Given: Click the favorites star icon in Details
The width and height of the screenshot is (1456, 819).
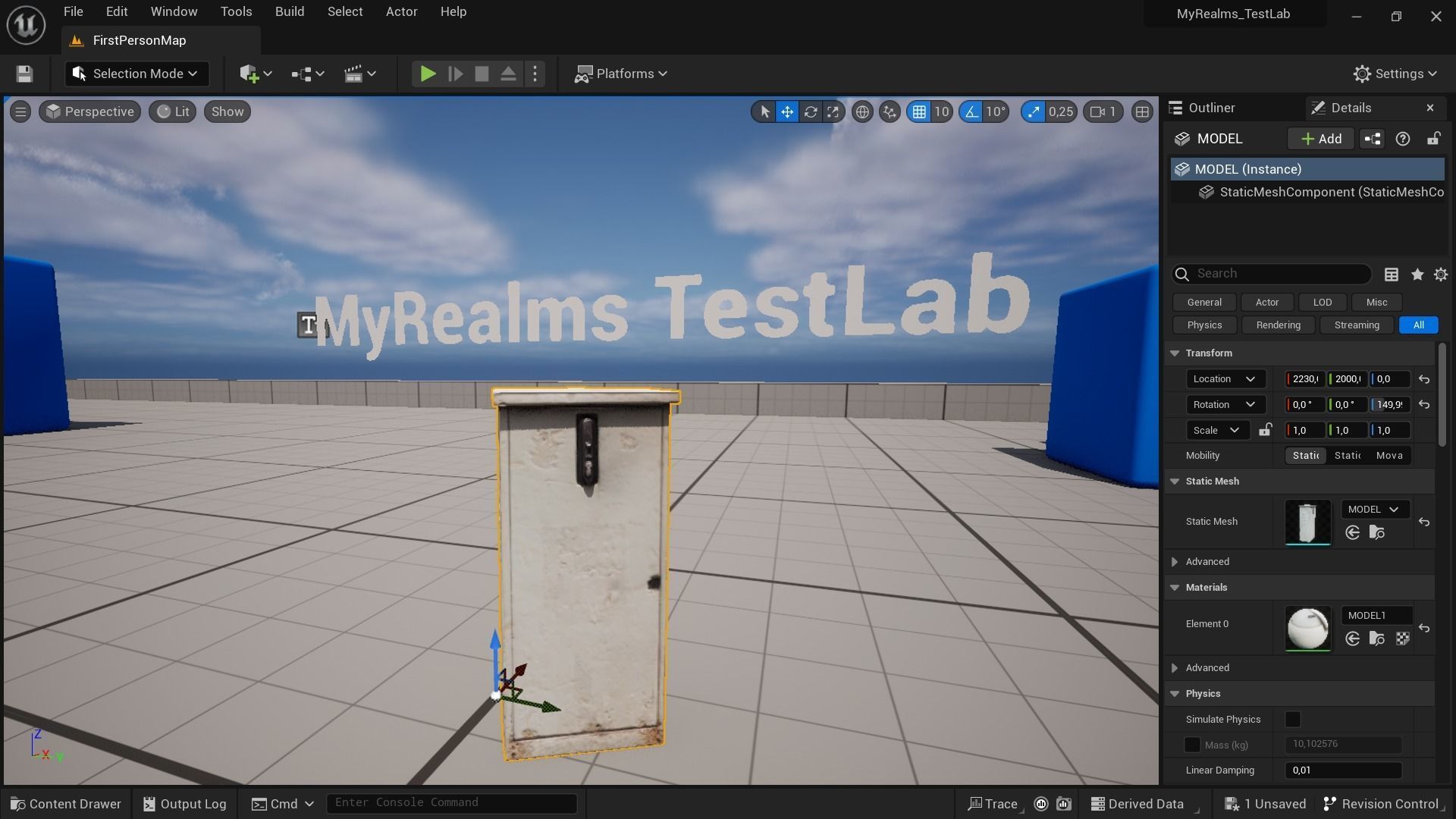Looking at the screenshot, I should 1417,275.
